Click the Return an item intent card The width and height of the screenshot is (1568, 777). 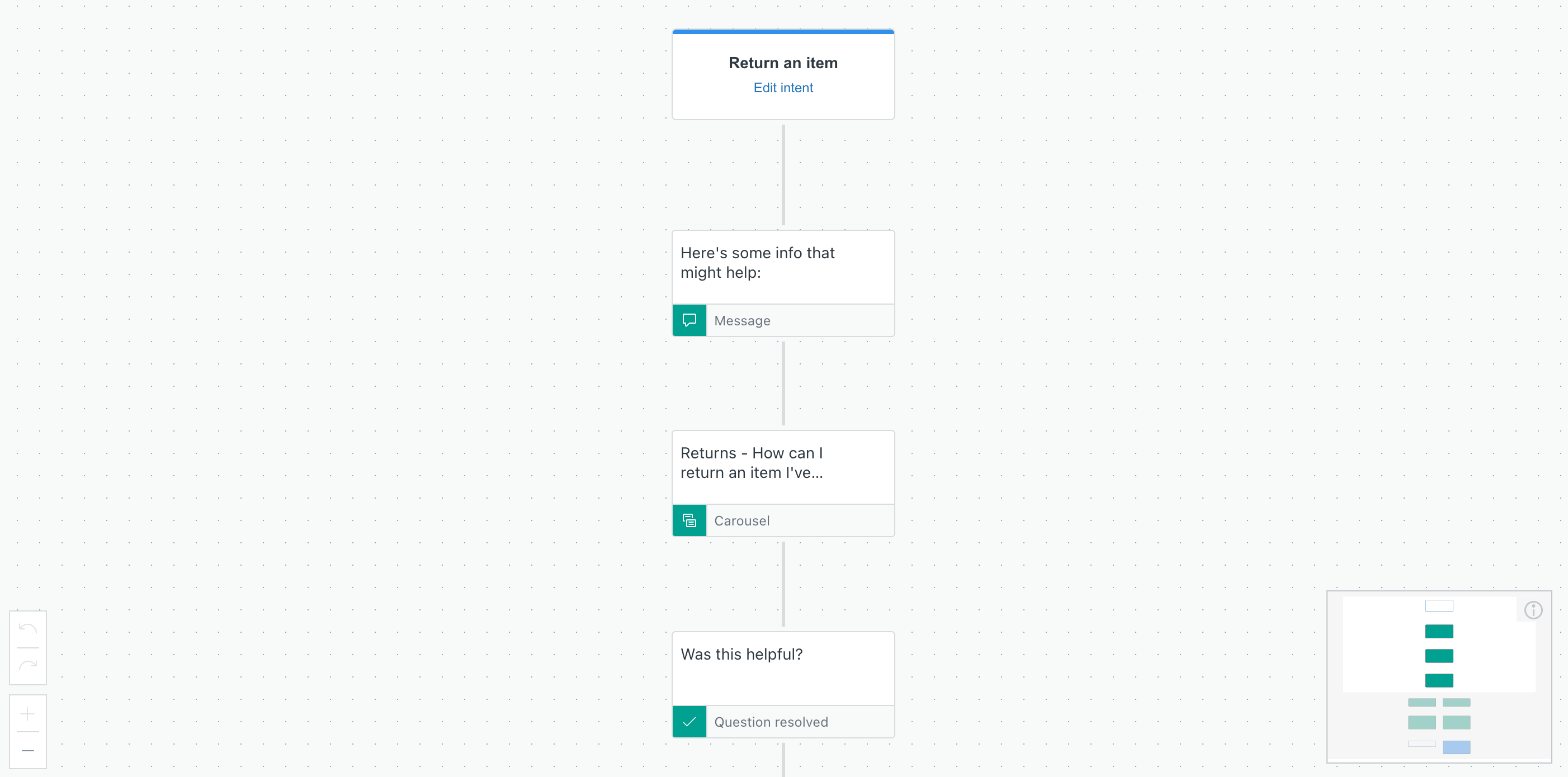click(x=783, y=63)
